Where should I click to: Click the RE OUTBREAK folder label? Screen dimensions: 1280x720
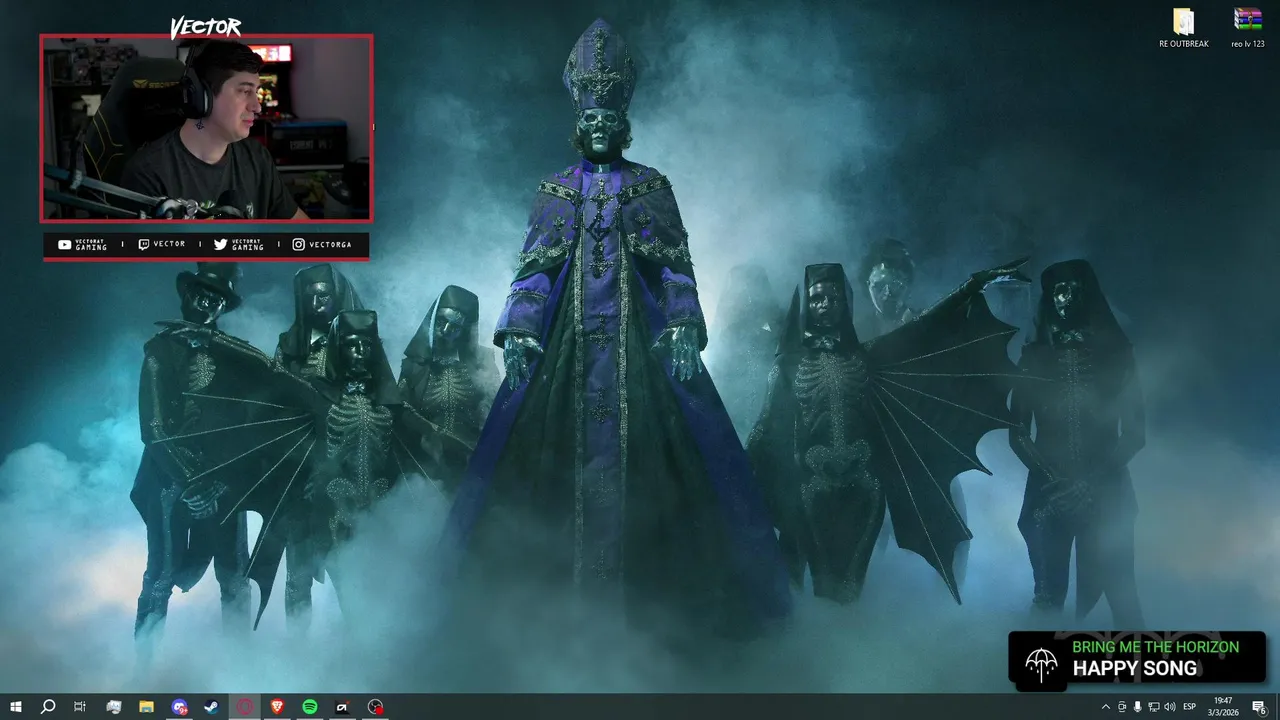pyautogui.click(x=1184, y=44)
